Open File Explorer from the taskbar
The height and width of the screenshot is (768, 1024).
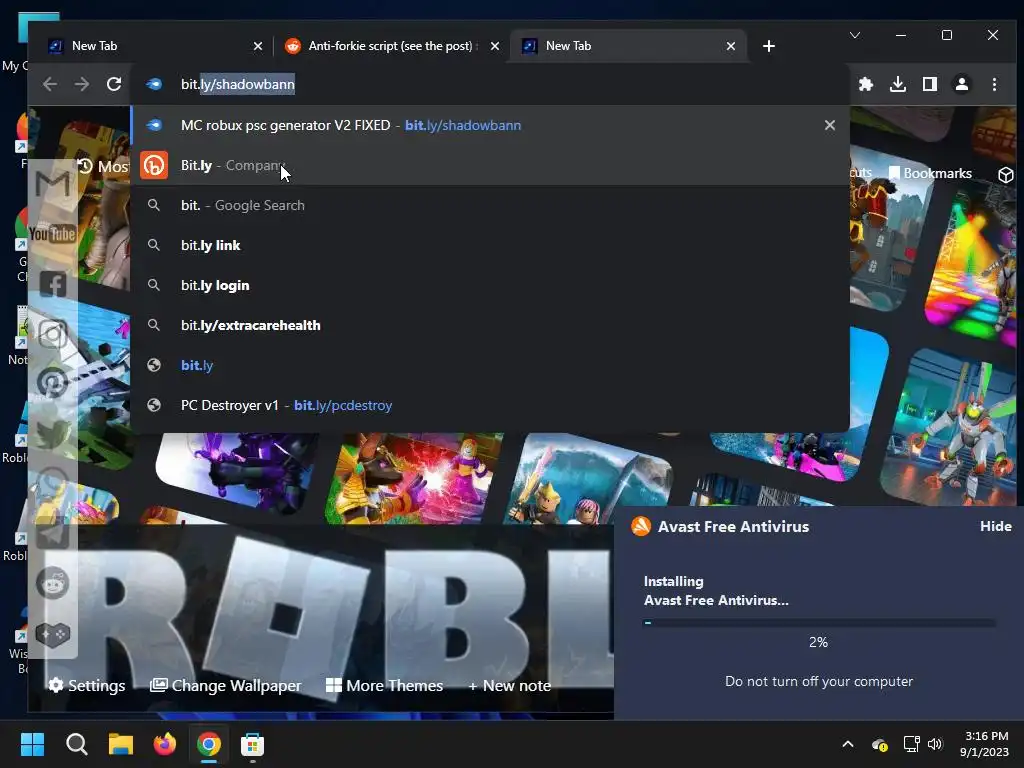121,744
